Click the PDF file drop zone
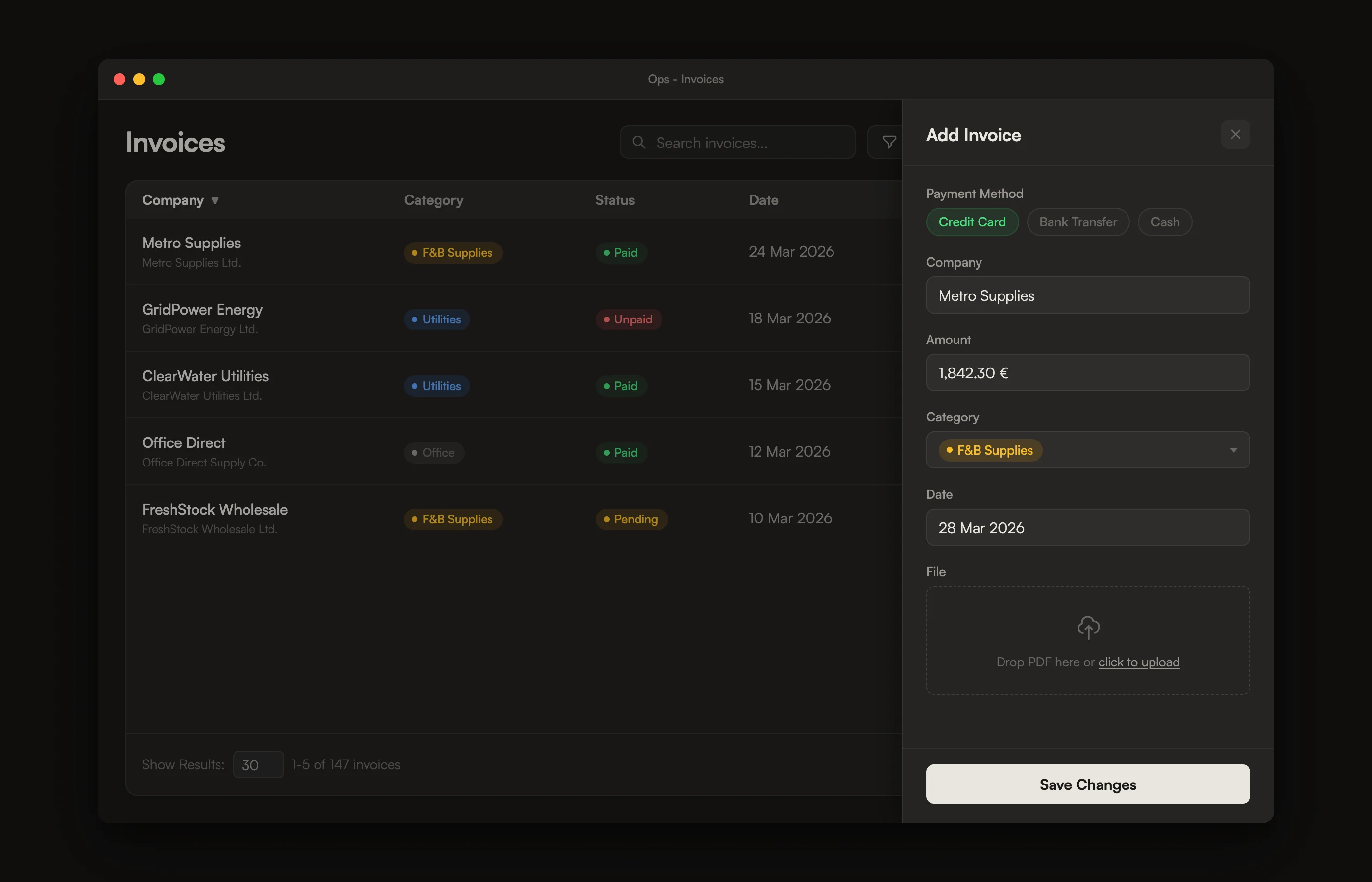The image size is (1372, 882). tap(1087, 640)
